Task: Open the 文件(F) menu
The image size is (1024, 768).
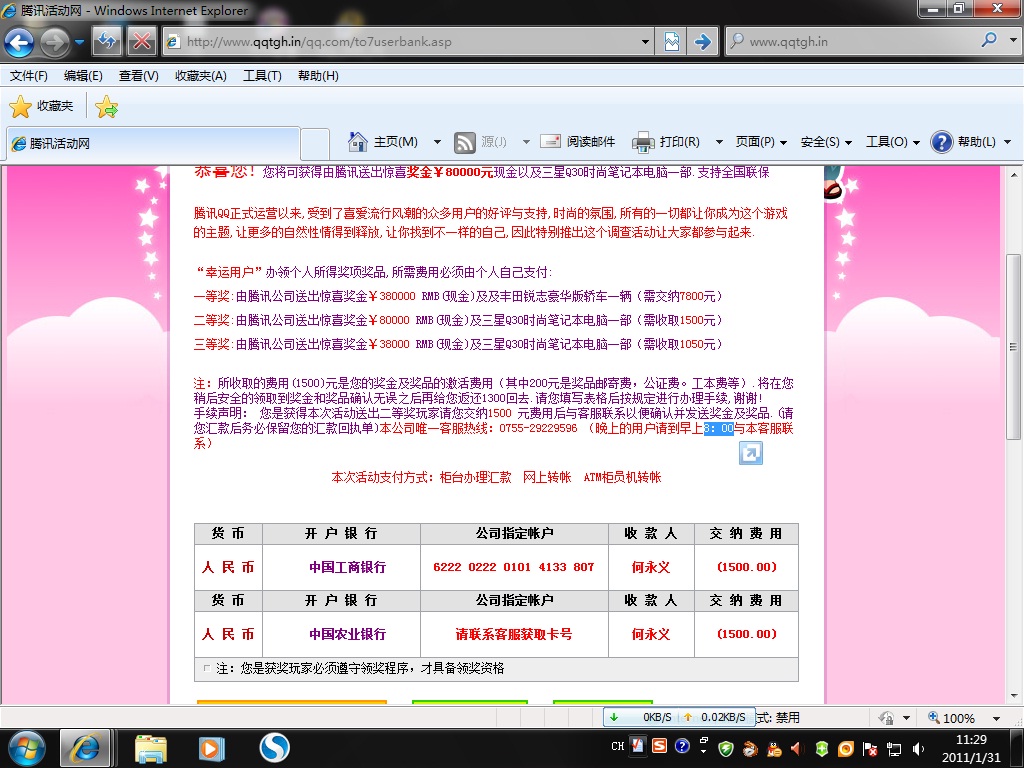Action: 29,76
